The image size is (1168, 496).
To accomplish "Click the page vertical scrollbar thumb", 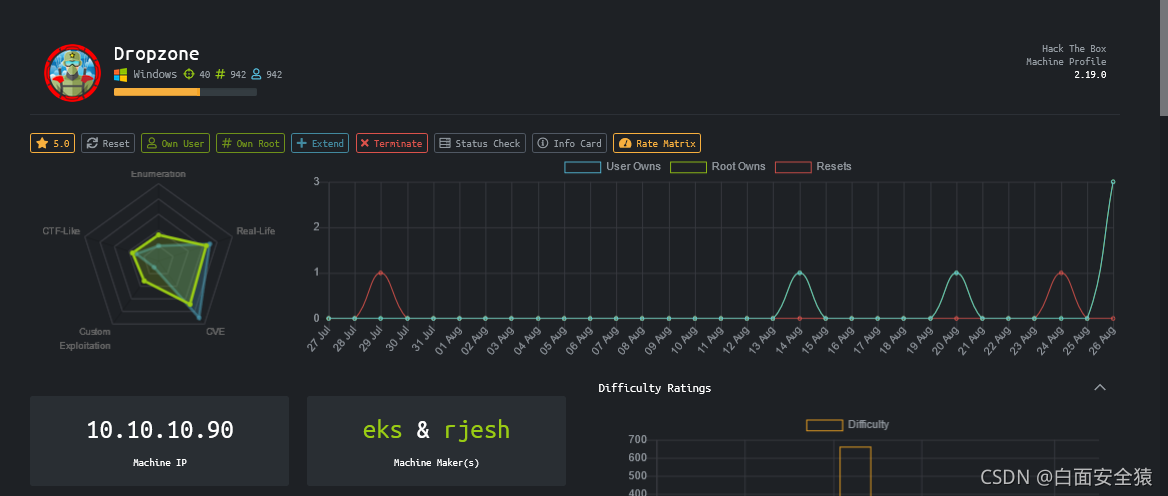I will click(1164, 58).
